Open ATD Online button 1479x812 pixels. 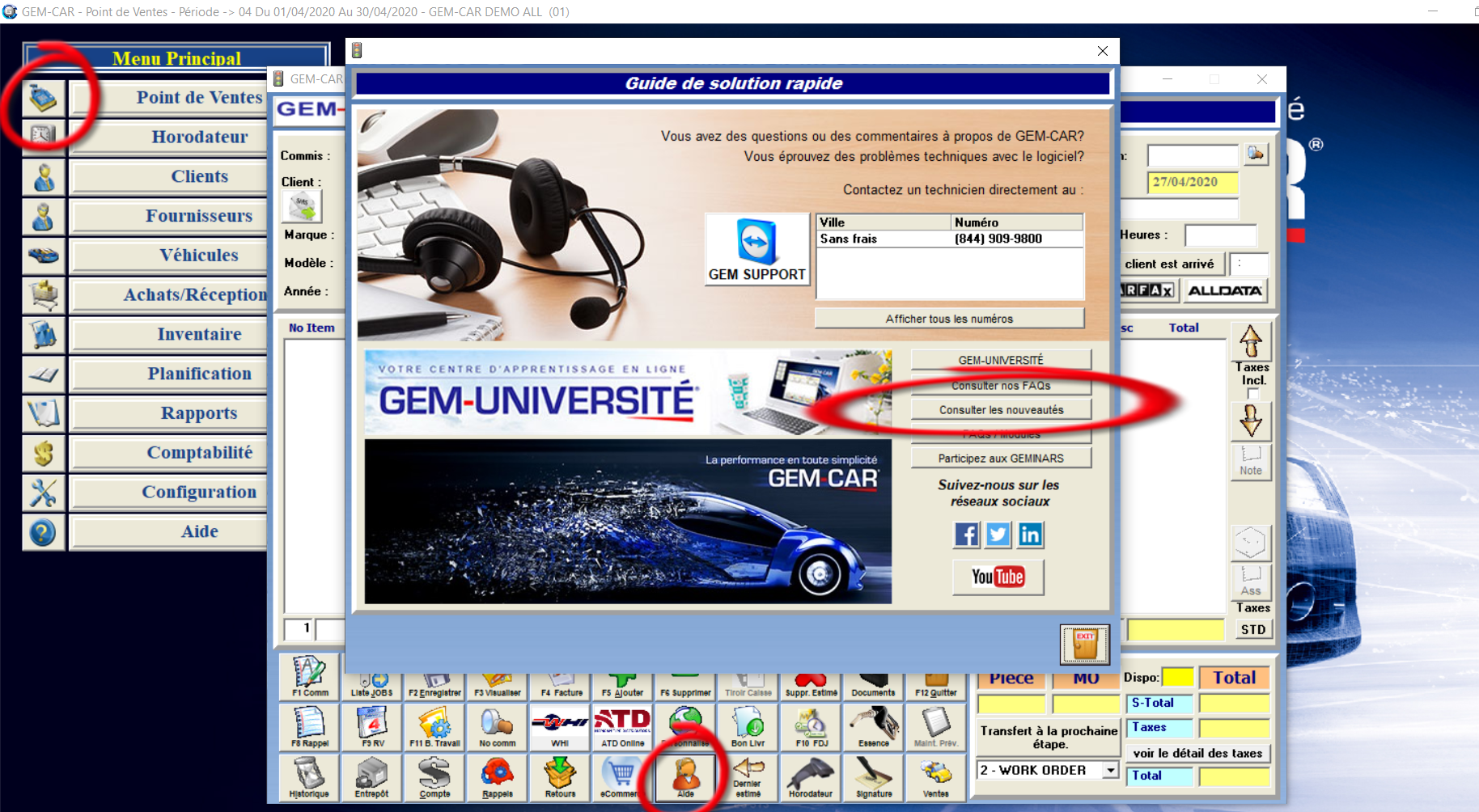tap(622, 727)
